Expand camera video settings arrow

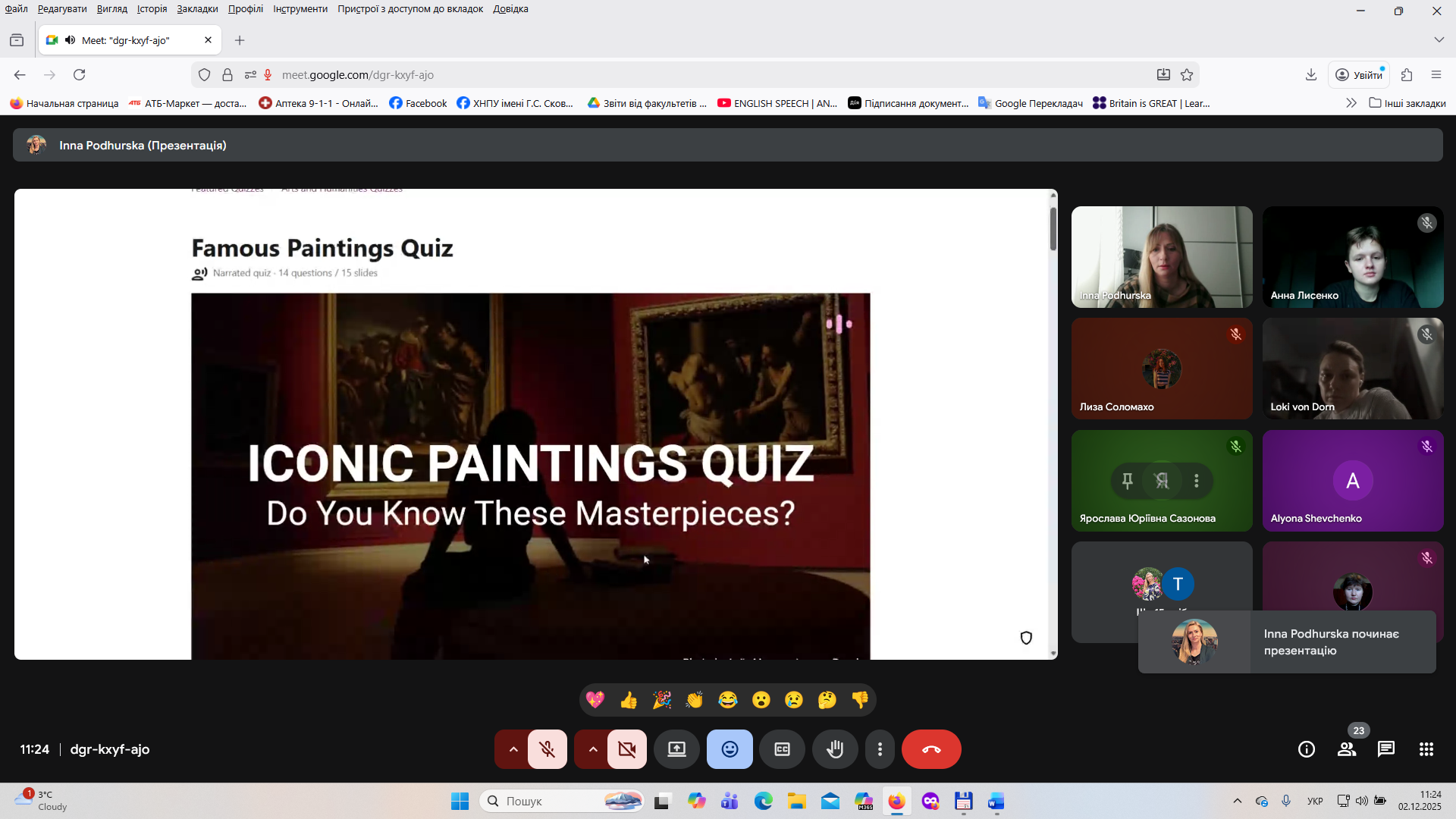pos(593,749)
